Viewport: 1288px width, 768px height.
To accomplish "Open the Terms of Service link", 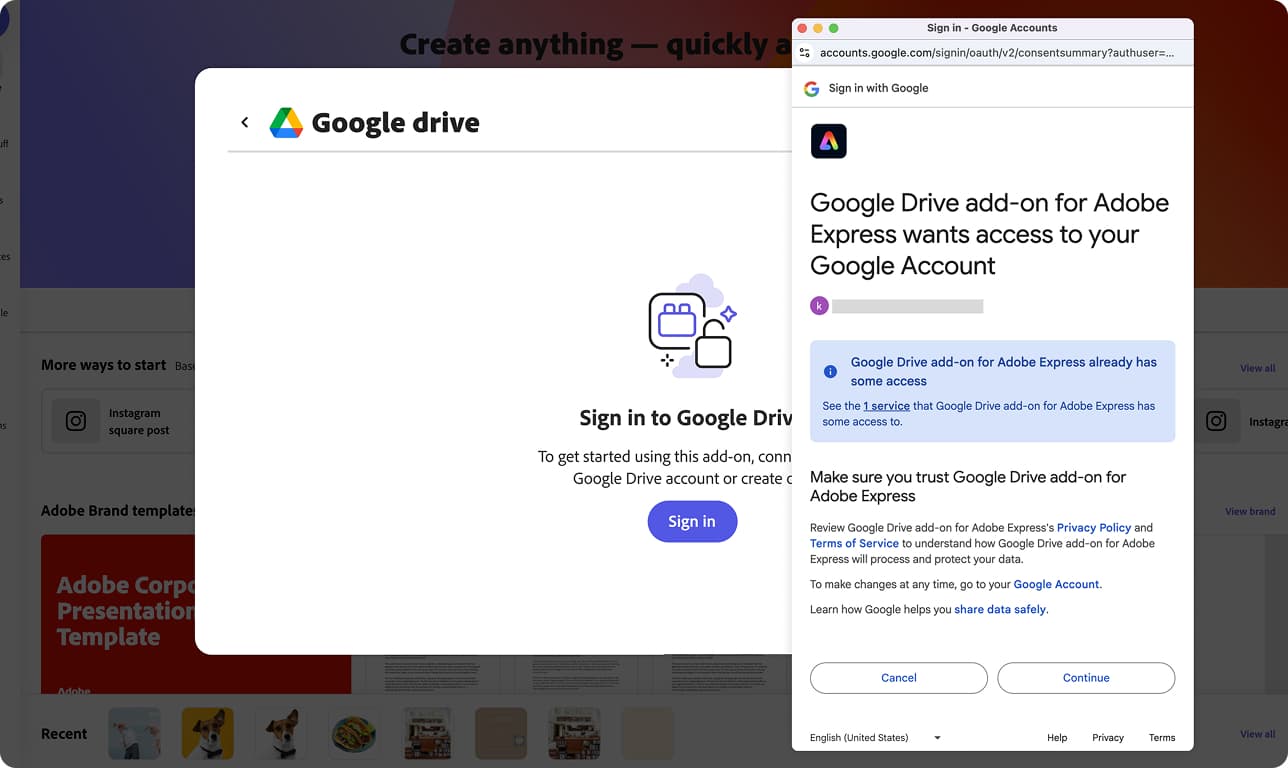I will click(854, 543).
